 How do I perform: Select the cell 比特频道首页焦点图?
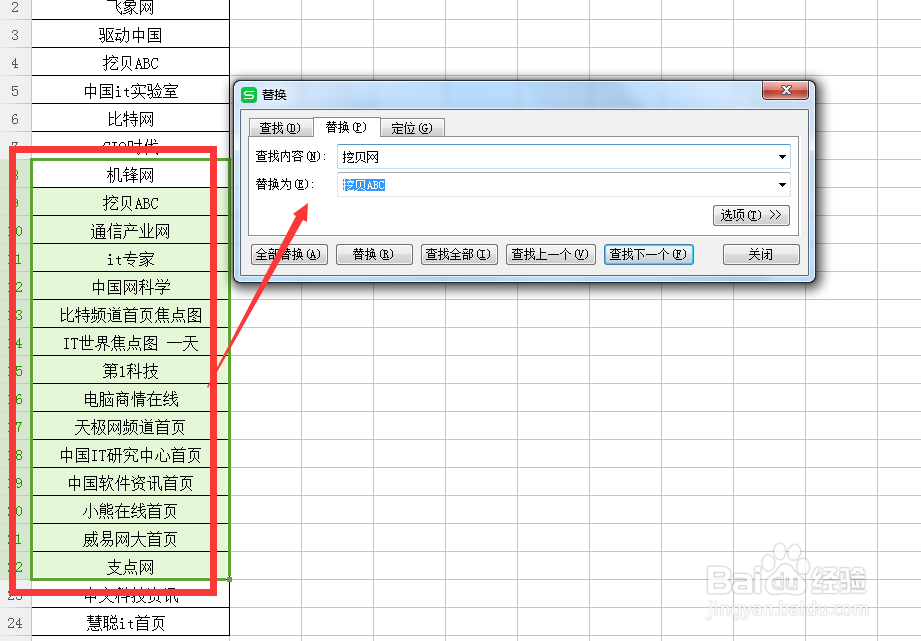point(130,315)
